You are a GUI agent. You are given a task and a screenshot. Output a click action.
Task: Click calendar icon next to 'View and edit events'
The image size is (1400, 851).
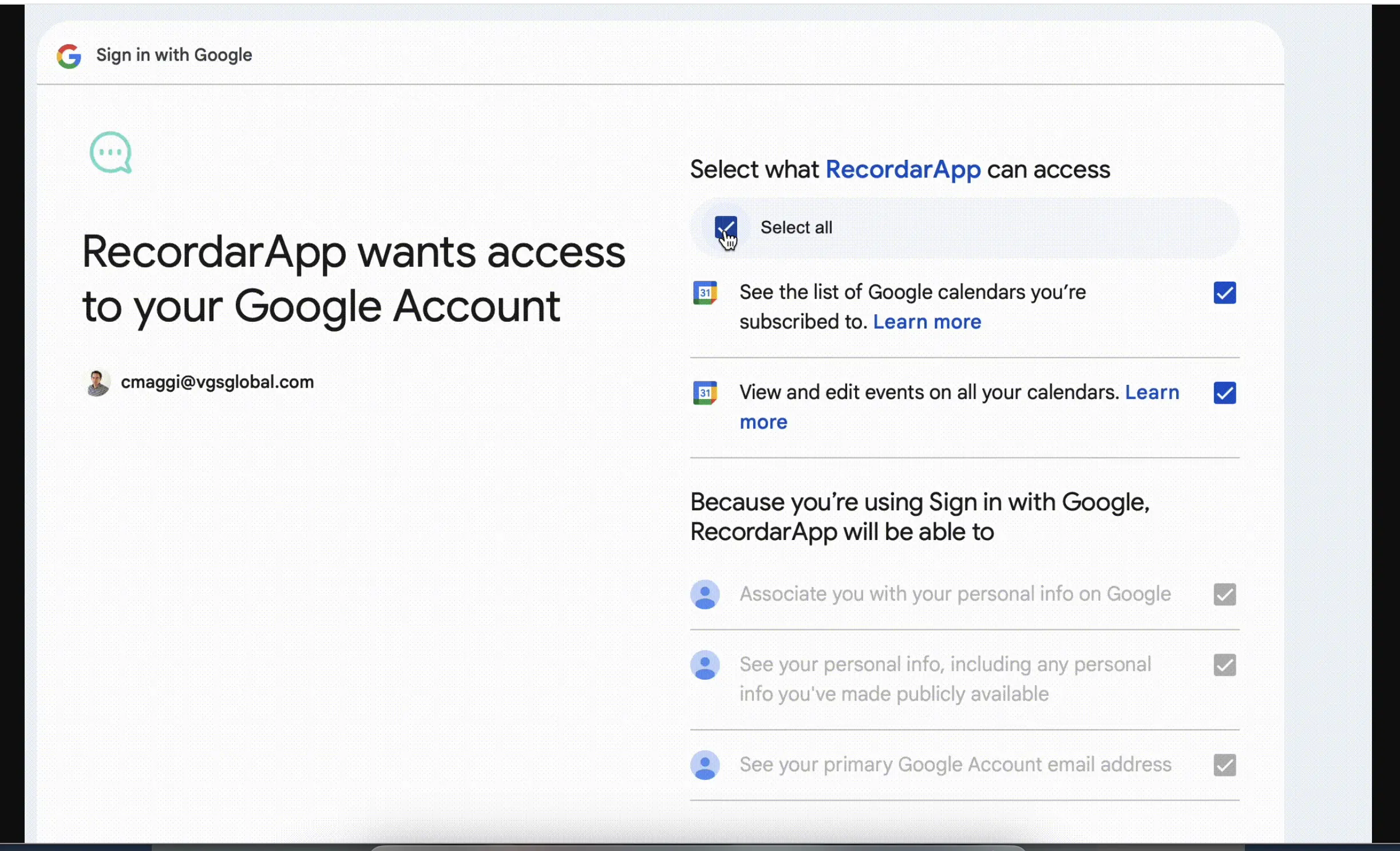pyautogui.click(x=705, y=393)
